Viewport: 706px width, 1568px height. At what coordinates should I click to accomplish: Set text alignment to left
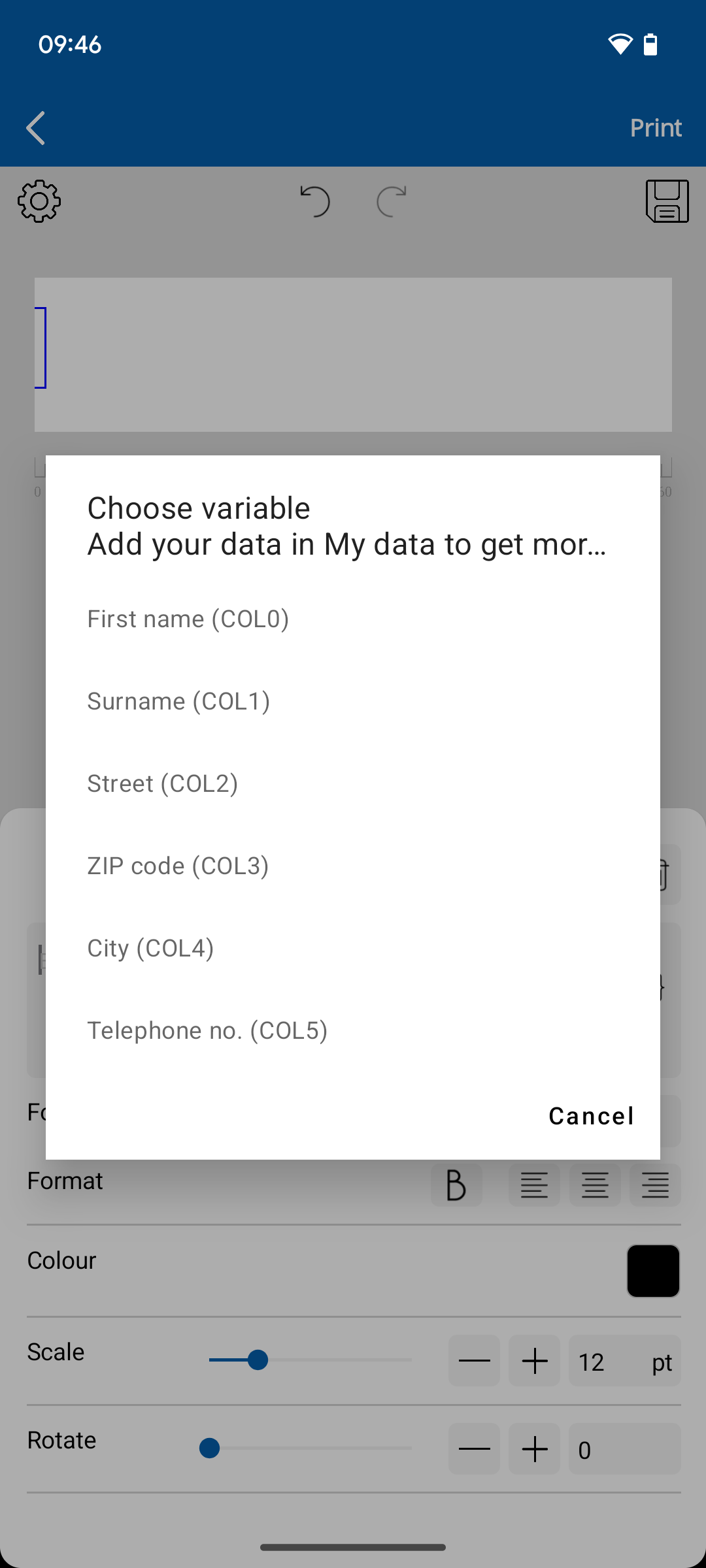[x=534, y=1184]
